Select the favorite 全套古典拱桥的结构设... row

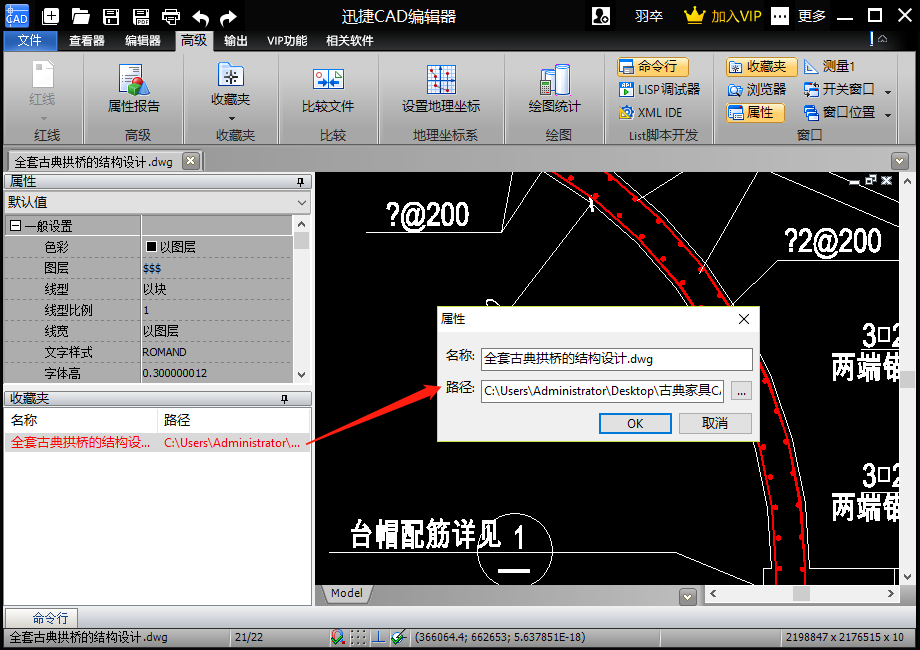[x=157, y=442]
